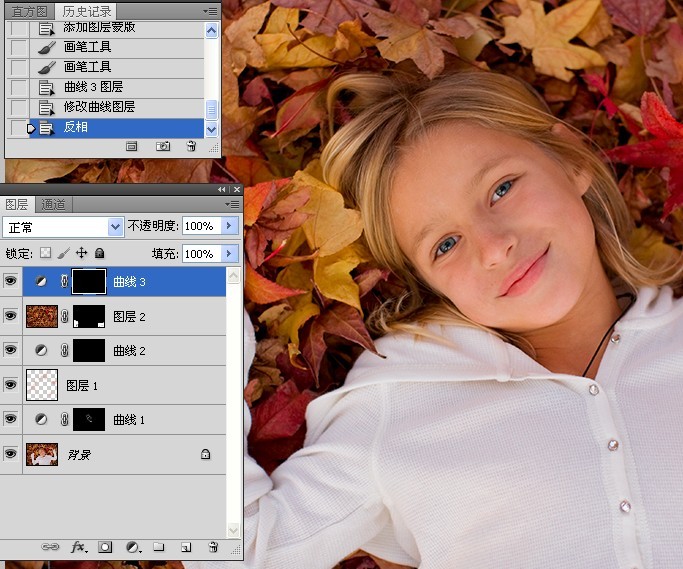The image size is (683, 569).
Task: Select 反相 history state
Action: click(x=116, y=128)
